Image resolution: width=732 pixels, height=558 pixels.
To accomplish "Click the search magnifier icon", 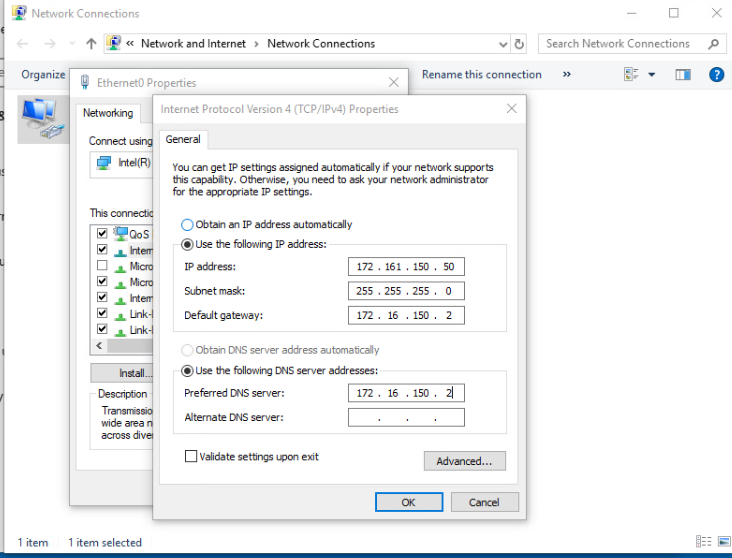I will point(713,44).
